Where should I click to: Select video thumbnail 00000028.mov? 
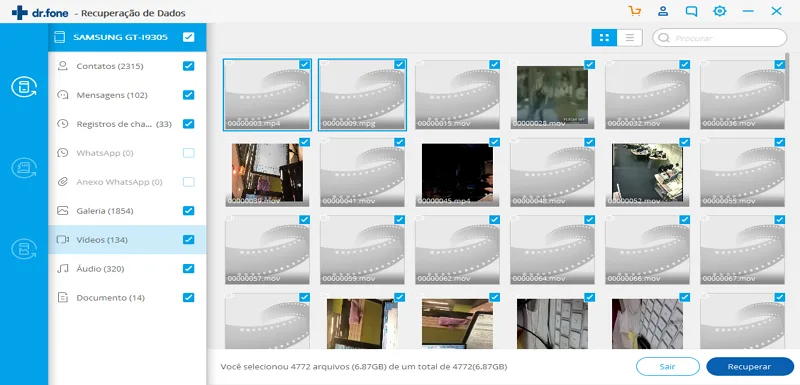coord(553,94)
